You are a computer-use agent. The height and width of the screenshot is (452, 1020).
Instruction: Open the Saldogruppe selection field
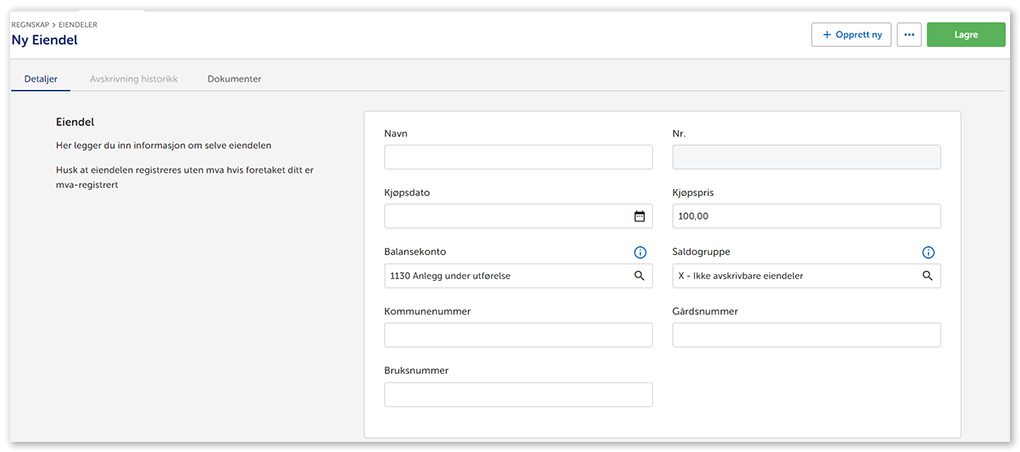point(794,276)
